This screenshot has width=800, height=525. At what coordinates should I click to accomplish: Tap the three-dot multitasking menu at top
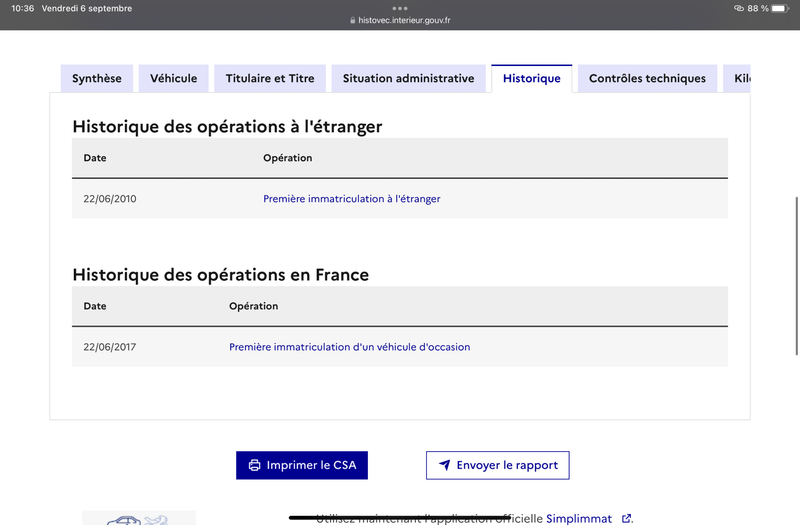400,8
